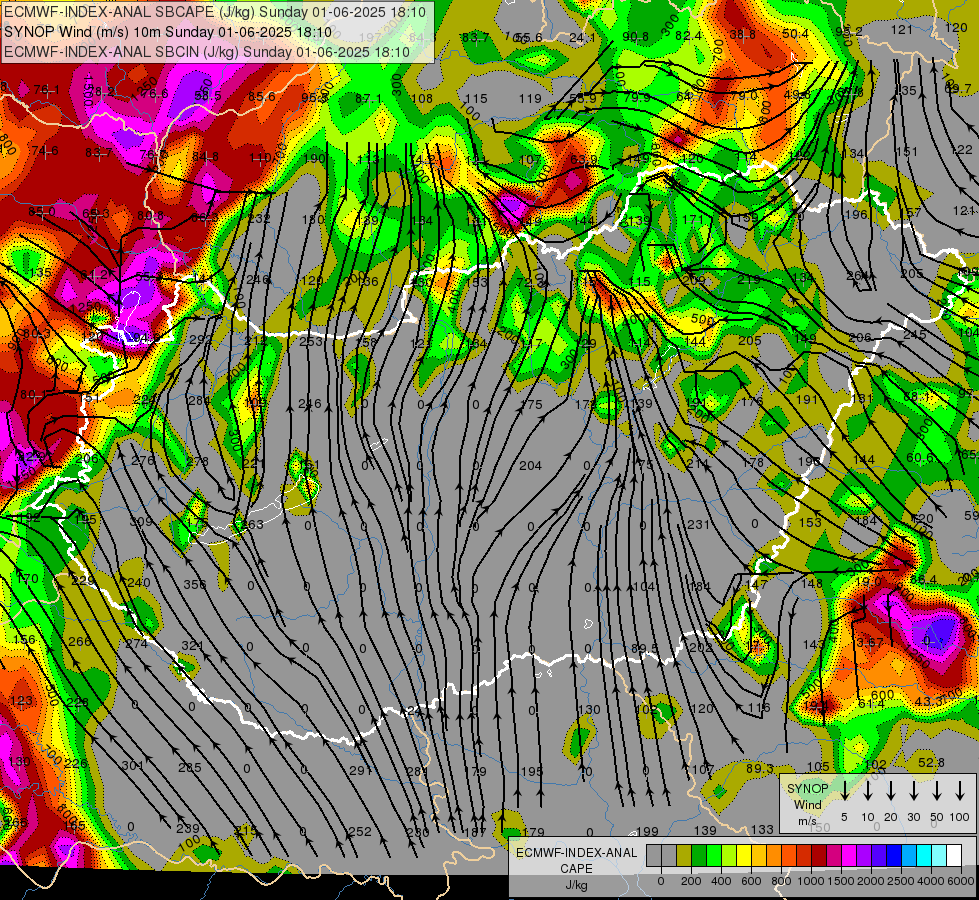The image size is (979, 900).
Task: Click the map value 301
Action: tap(132, 765)
